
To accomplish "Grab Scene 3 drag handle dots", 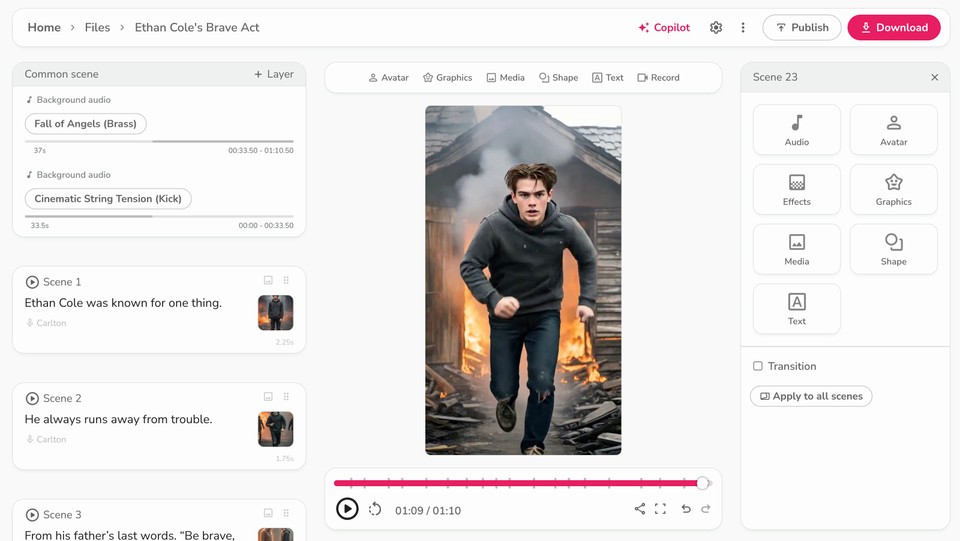I will point(286,513).
